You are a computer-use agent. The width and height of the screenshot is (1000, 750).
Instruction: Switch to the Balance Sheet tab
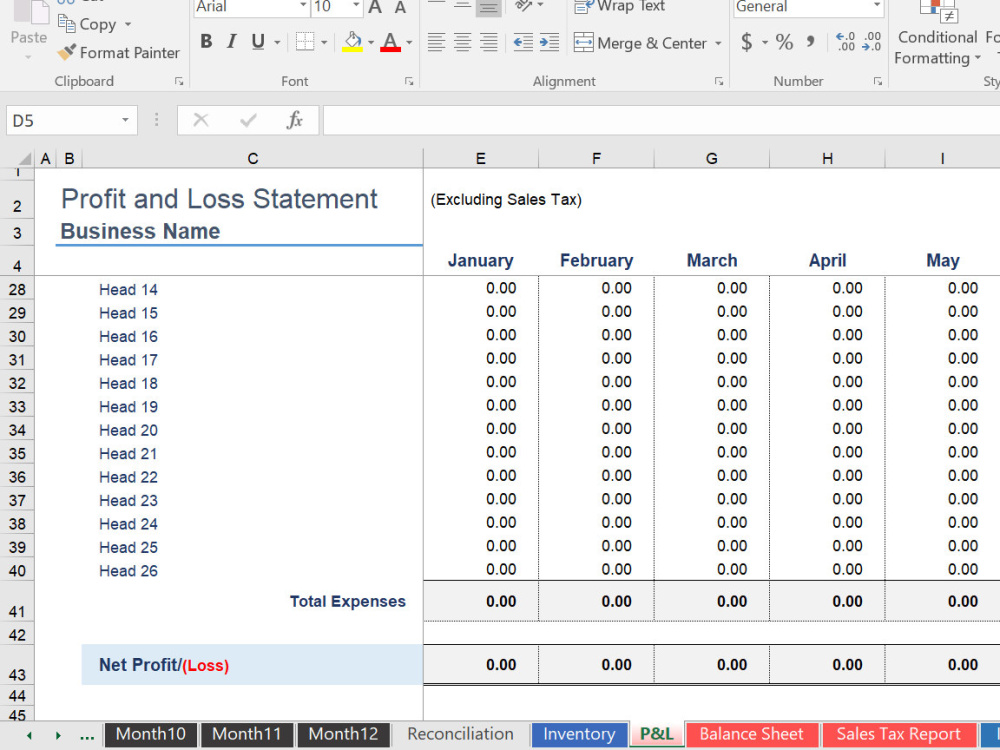coord(752,734)
